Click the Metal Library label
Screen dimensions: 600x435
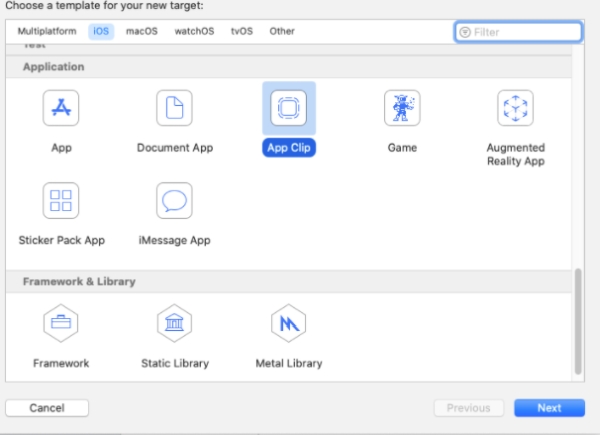(x=289, y=363)
